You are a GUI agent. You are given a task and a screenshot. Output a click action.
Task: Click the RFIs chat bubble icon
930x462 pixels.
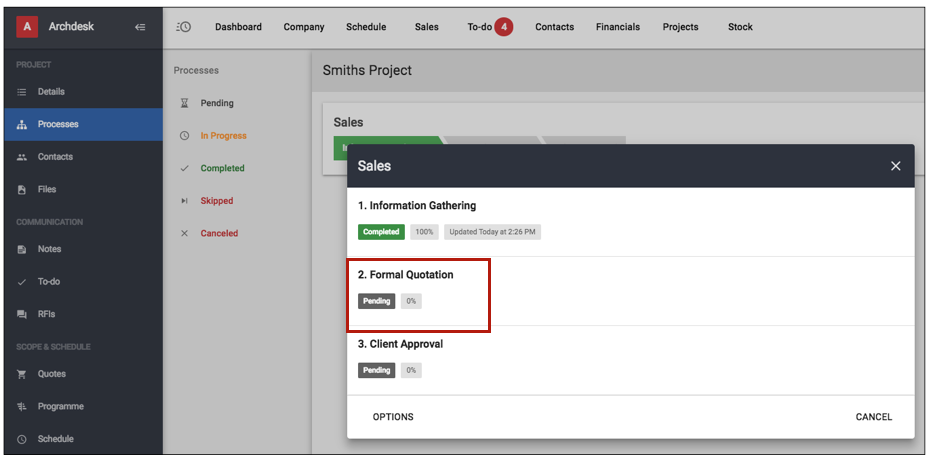22,314
